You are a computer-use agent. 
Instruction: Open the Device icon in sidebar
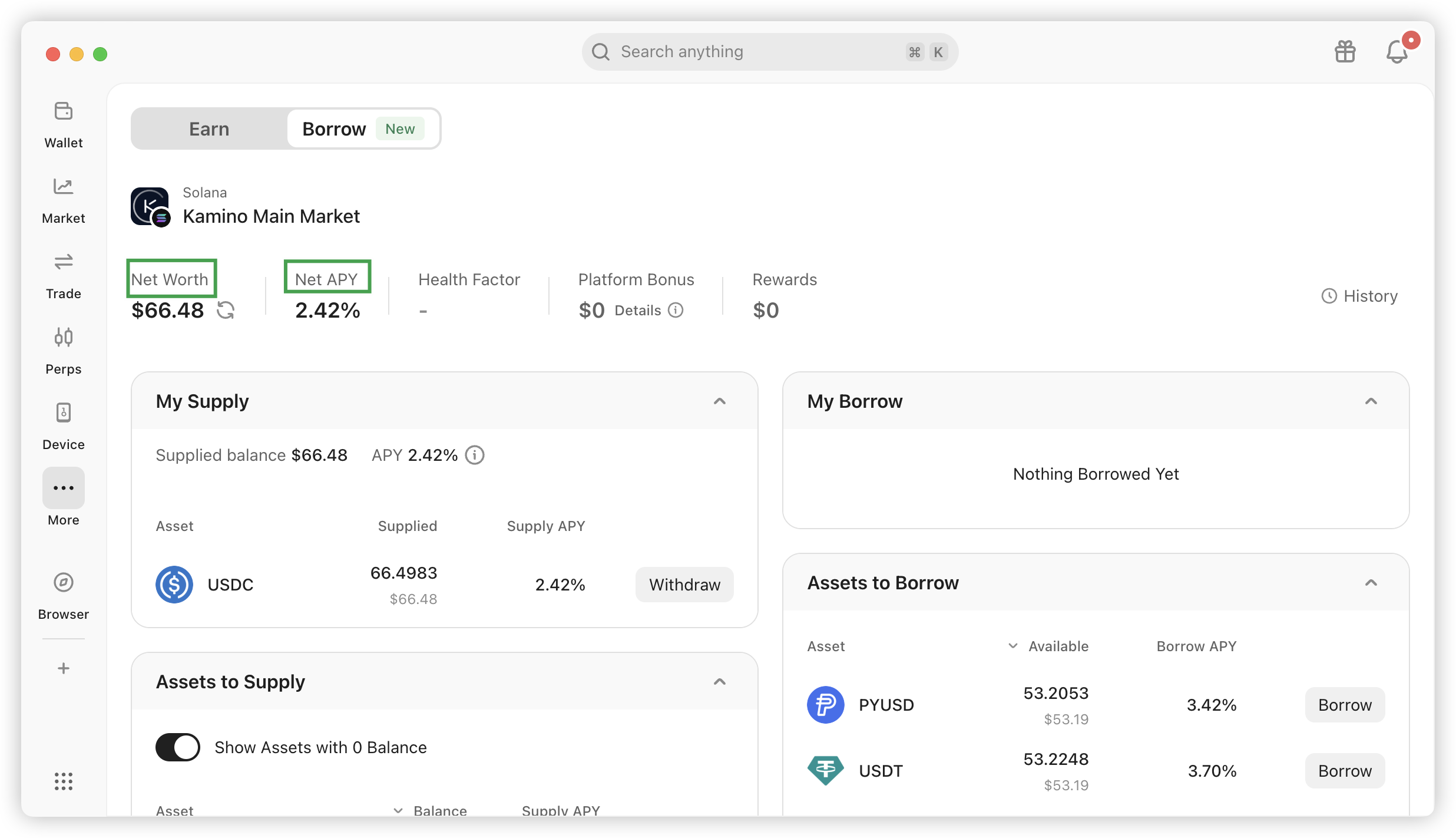pyautogui.click(x=64, y=413)
